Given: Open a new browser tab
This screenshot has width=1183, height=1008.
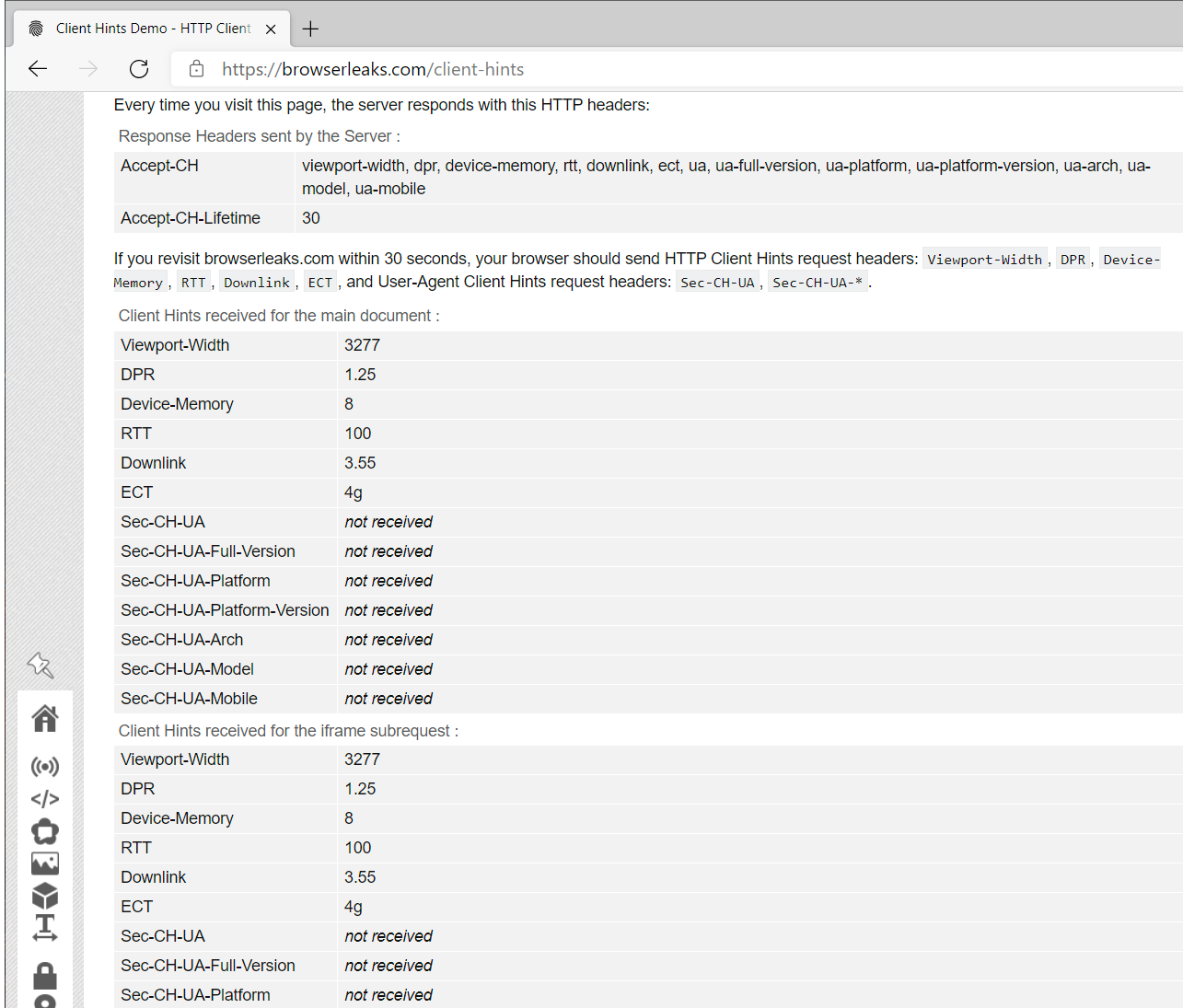Looking at the screenshot, I should coord(311,29).
